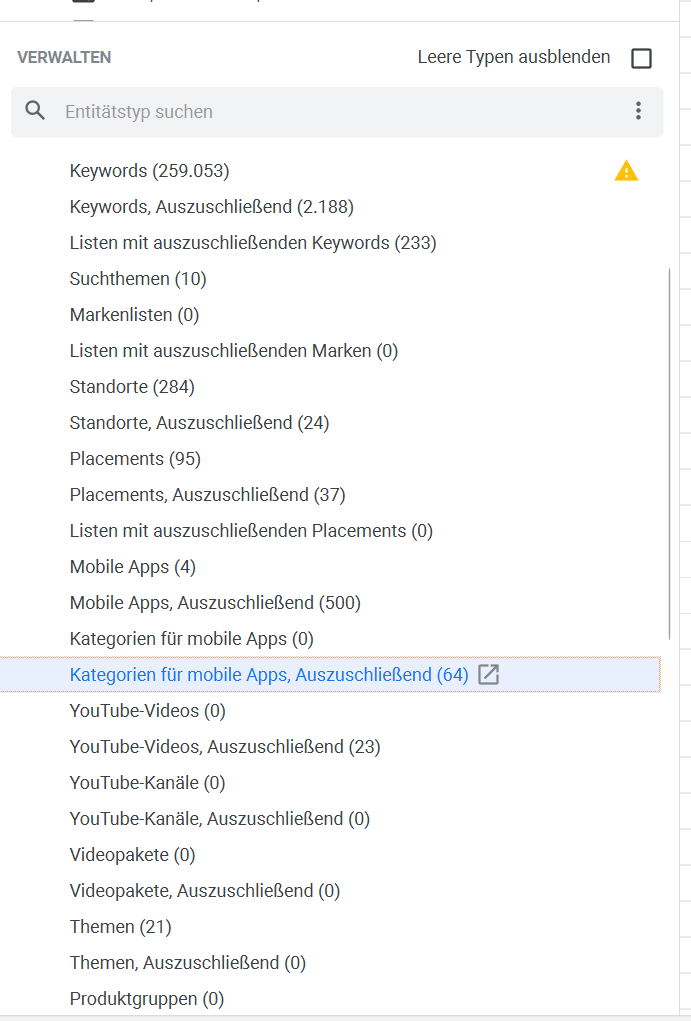
Task: Focus the Entitätstyp suchen search field
Action: [x=337, y=112]
